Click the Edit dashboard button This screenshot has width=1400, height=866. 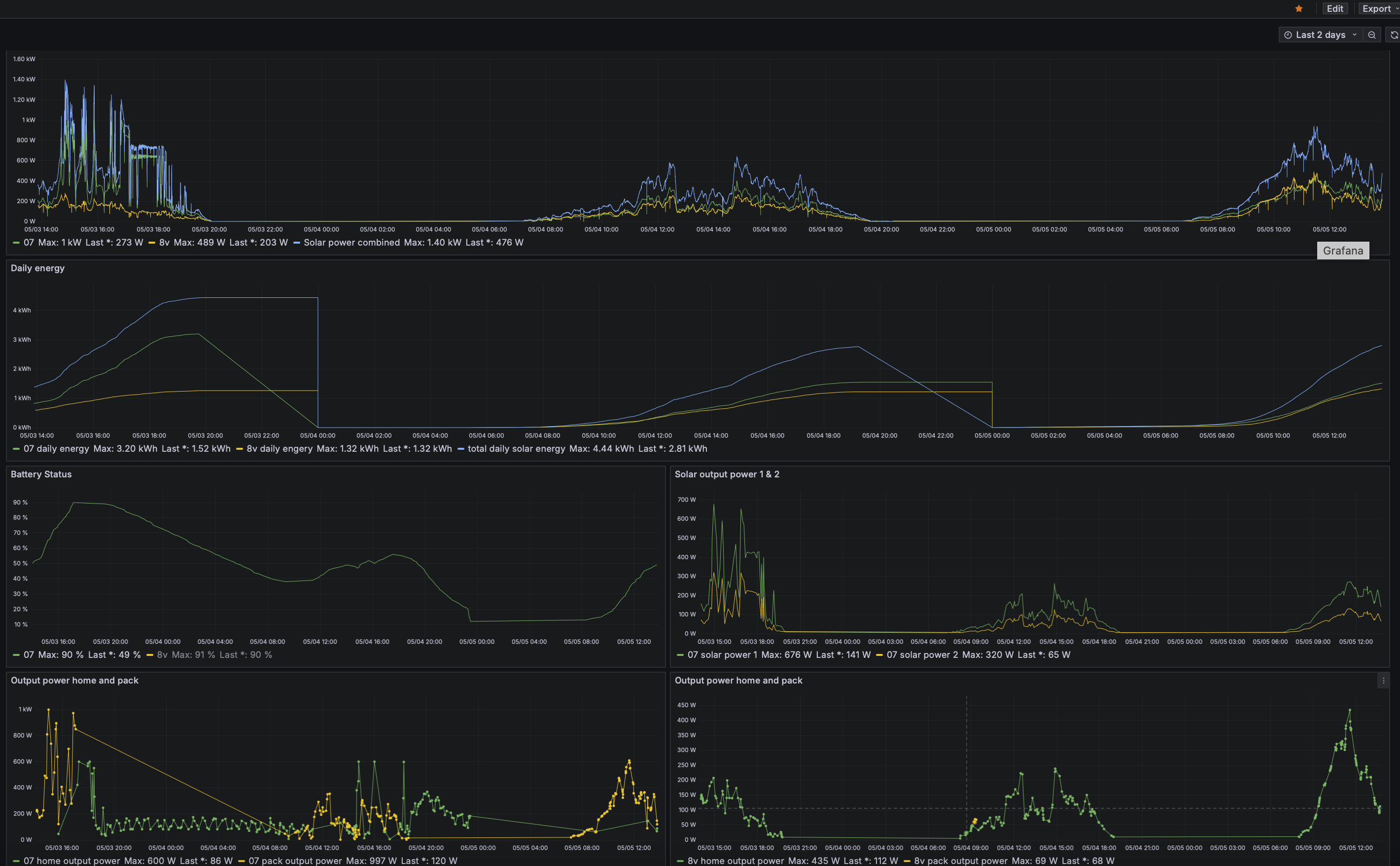tap(1335, 8)
